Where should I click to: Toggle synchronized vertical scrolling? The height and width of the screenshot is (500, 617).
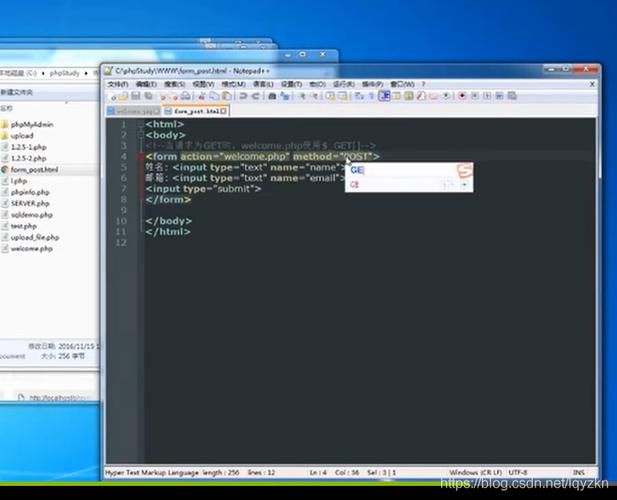[x=330, y=96]
